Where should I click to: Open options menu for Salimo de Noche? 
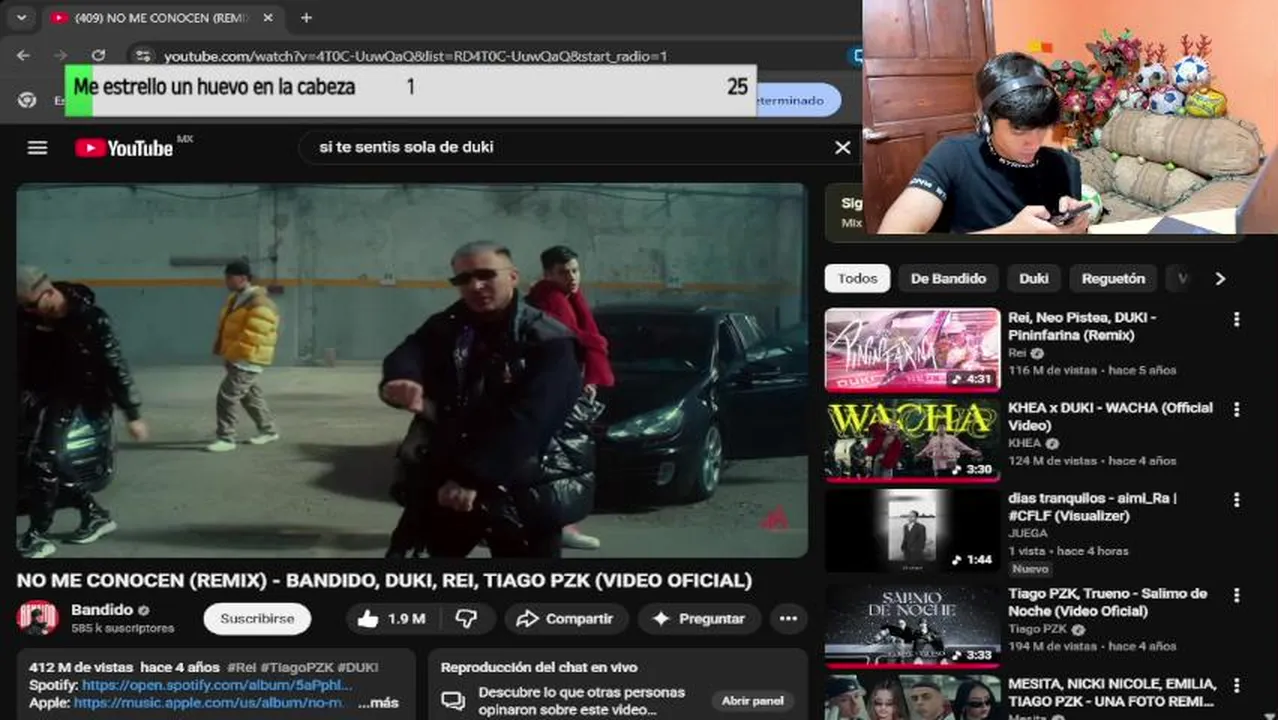pos(1236,595)
